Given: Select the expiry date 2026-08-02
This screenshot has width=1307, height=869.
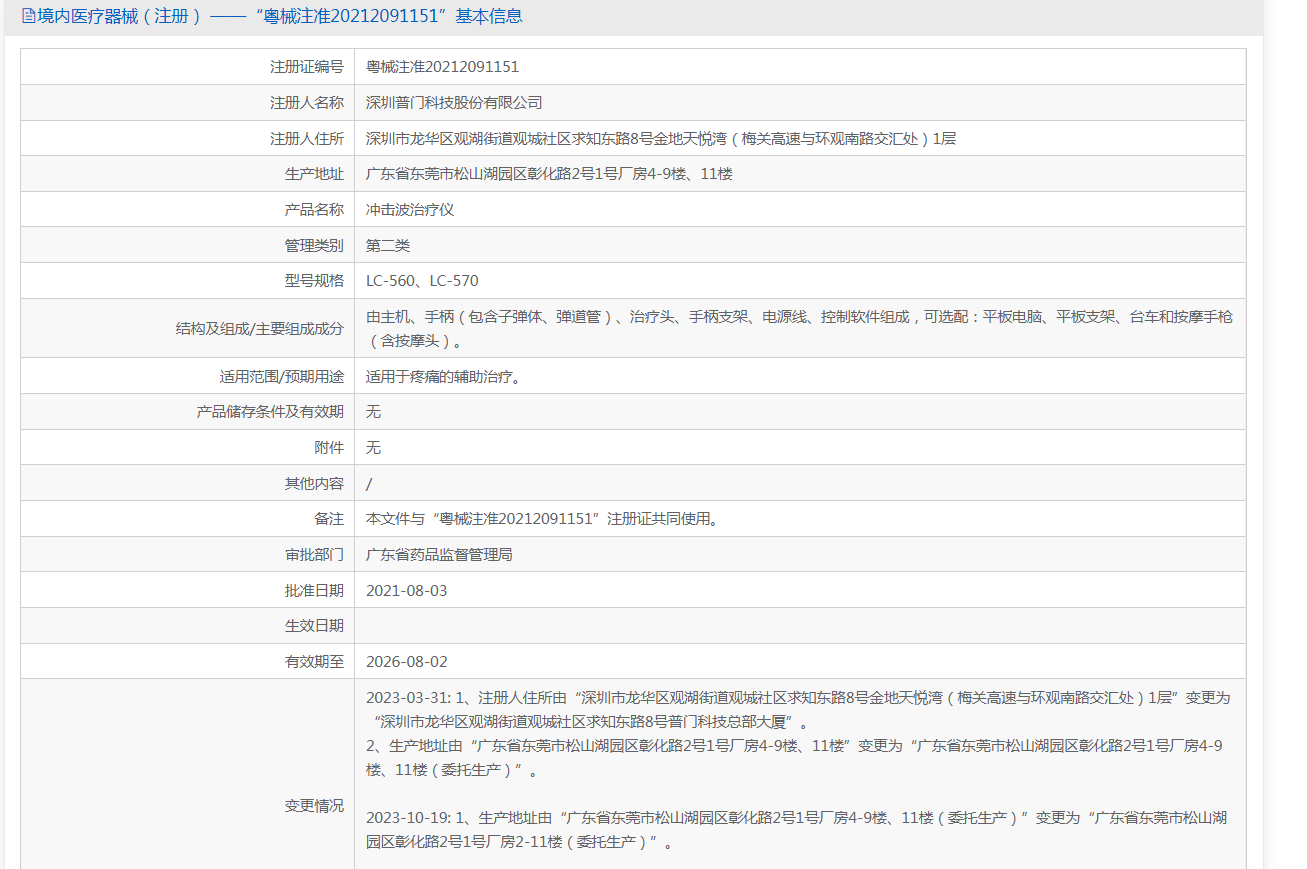Looking at the screenshot, I should tap(407, 661).
